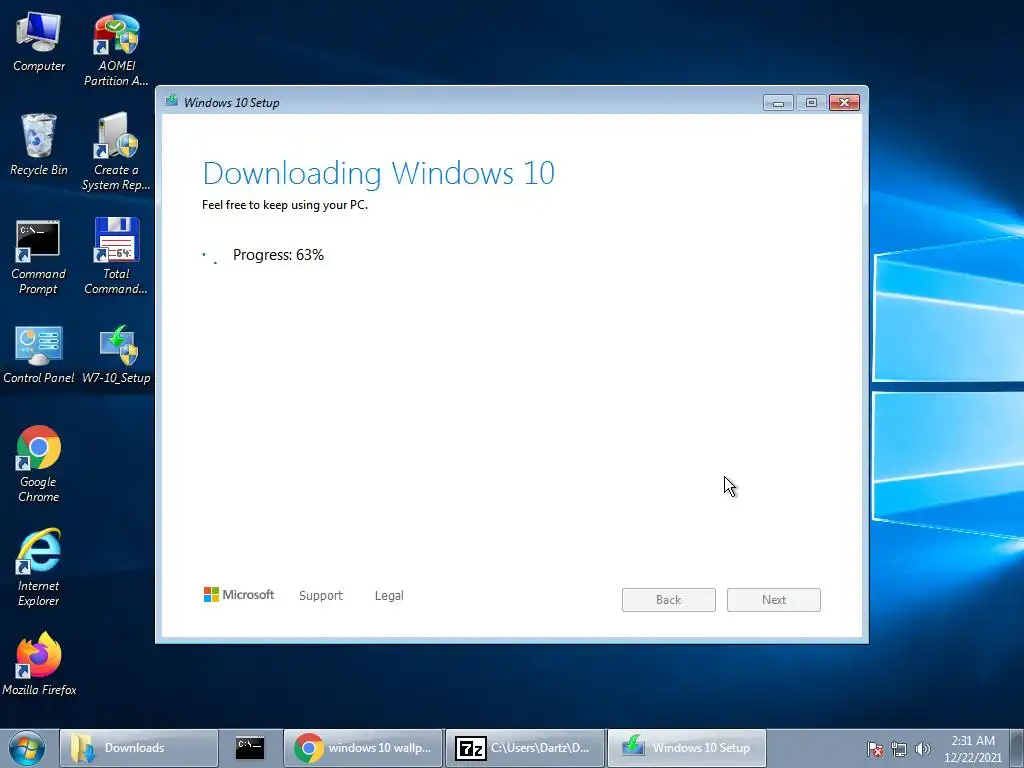Click the Back button in Setup

[669, 600]
